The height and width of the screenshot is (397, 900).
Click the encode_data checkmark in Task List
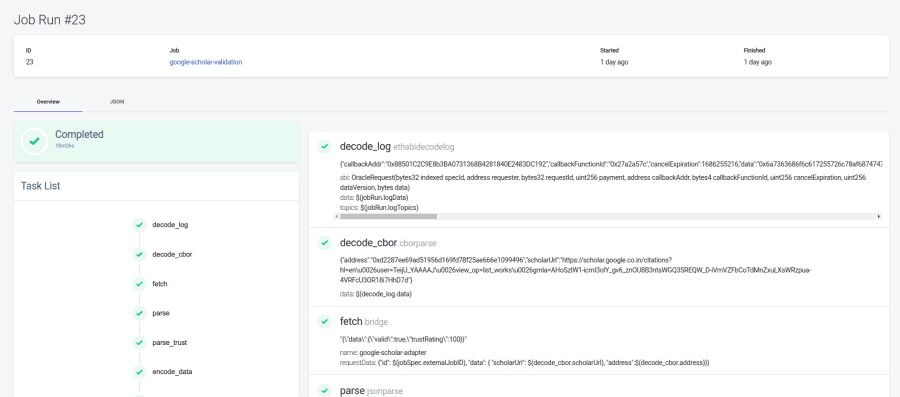139,372
